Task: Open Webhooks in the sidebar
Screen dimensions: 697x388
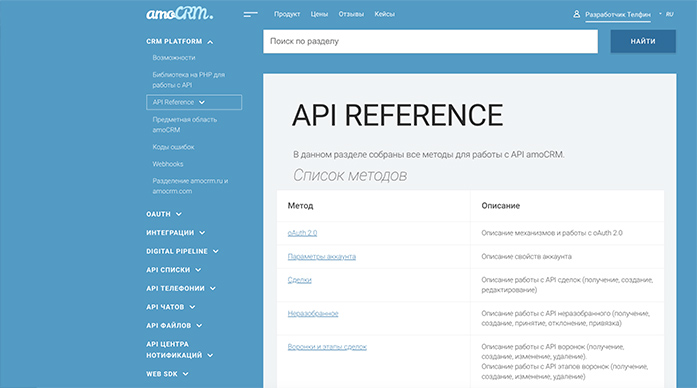Action: [168, 164]
